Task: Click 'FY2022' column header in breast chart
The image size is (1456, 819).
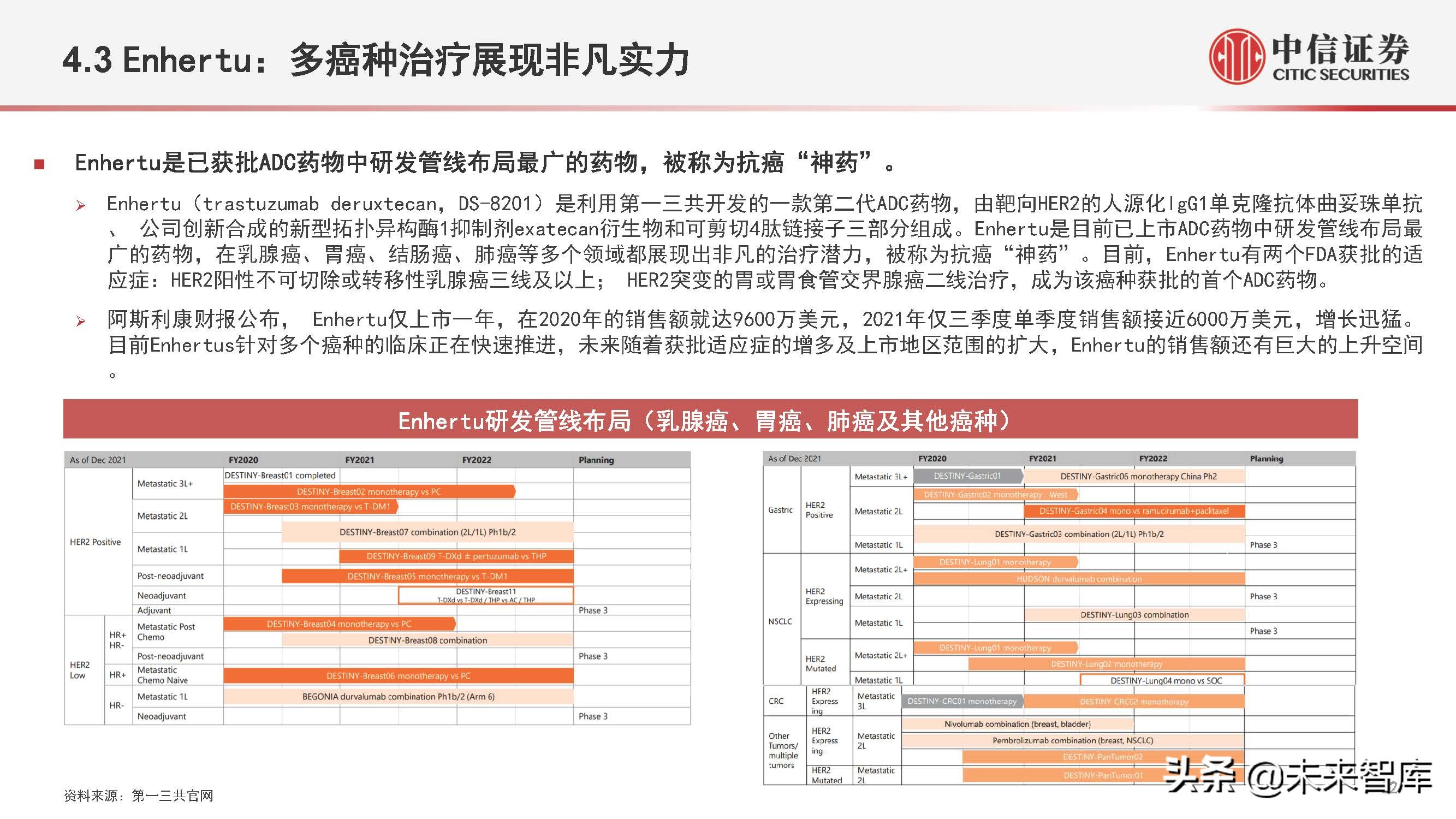Action: pos(477,460)
